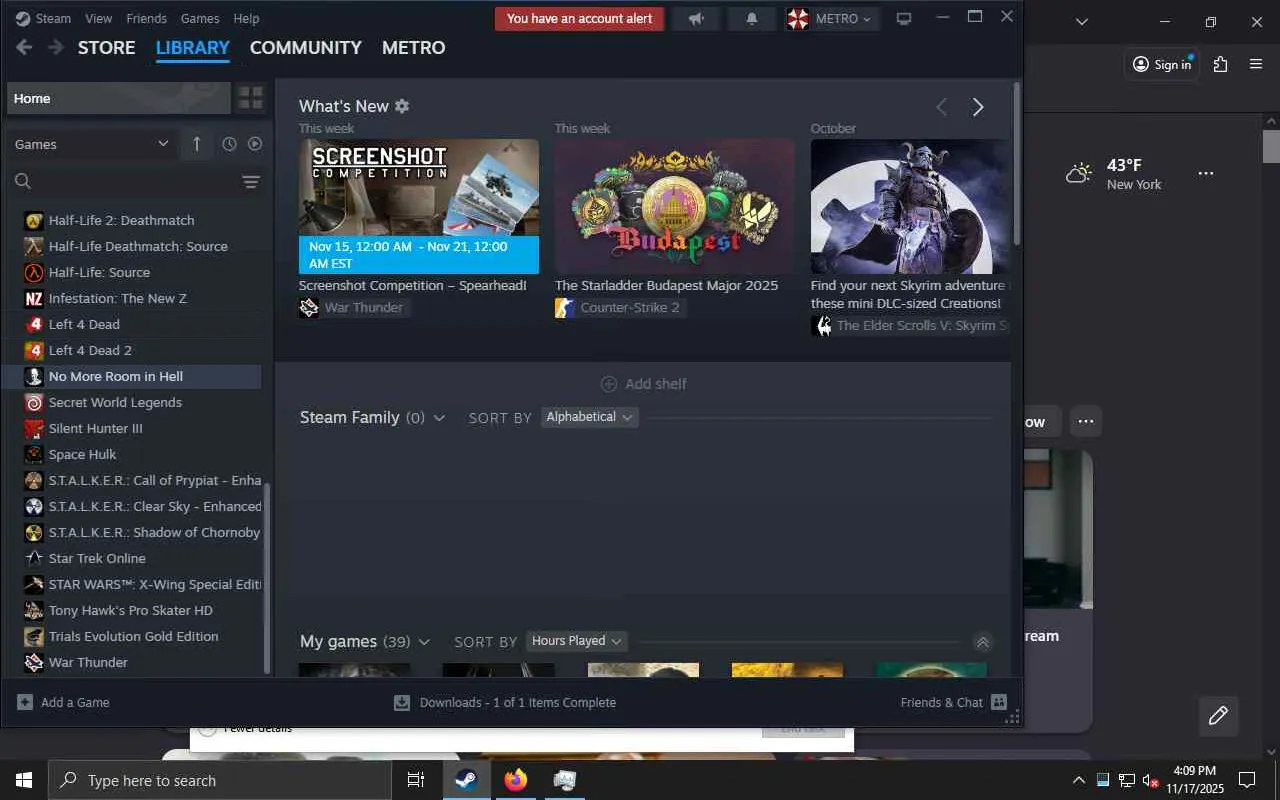The width and height of the screenshot is (1280, 800).
Task: Click the Steam back navigation arrow
Action: (24, 47)
